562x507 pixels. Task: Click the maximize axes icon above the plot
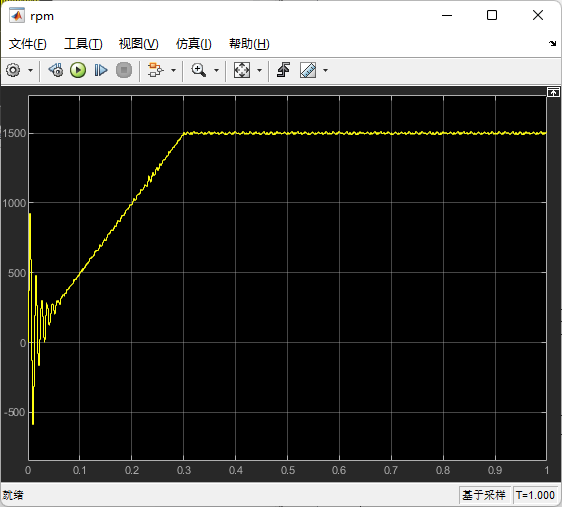553,92
